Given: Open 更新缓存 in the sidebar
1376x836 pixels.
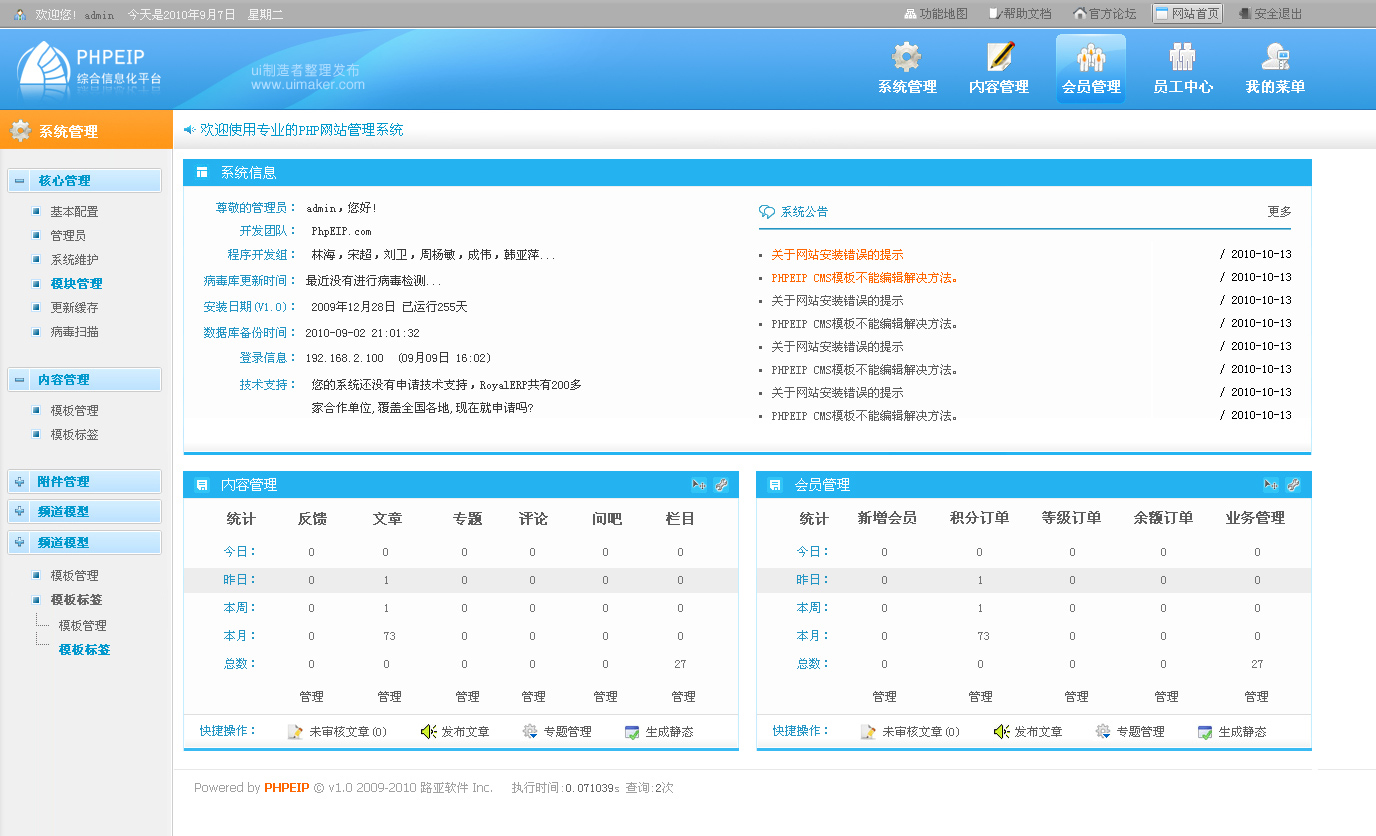Looking at the screenshot, I should pos(74,308).
